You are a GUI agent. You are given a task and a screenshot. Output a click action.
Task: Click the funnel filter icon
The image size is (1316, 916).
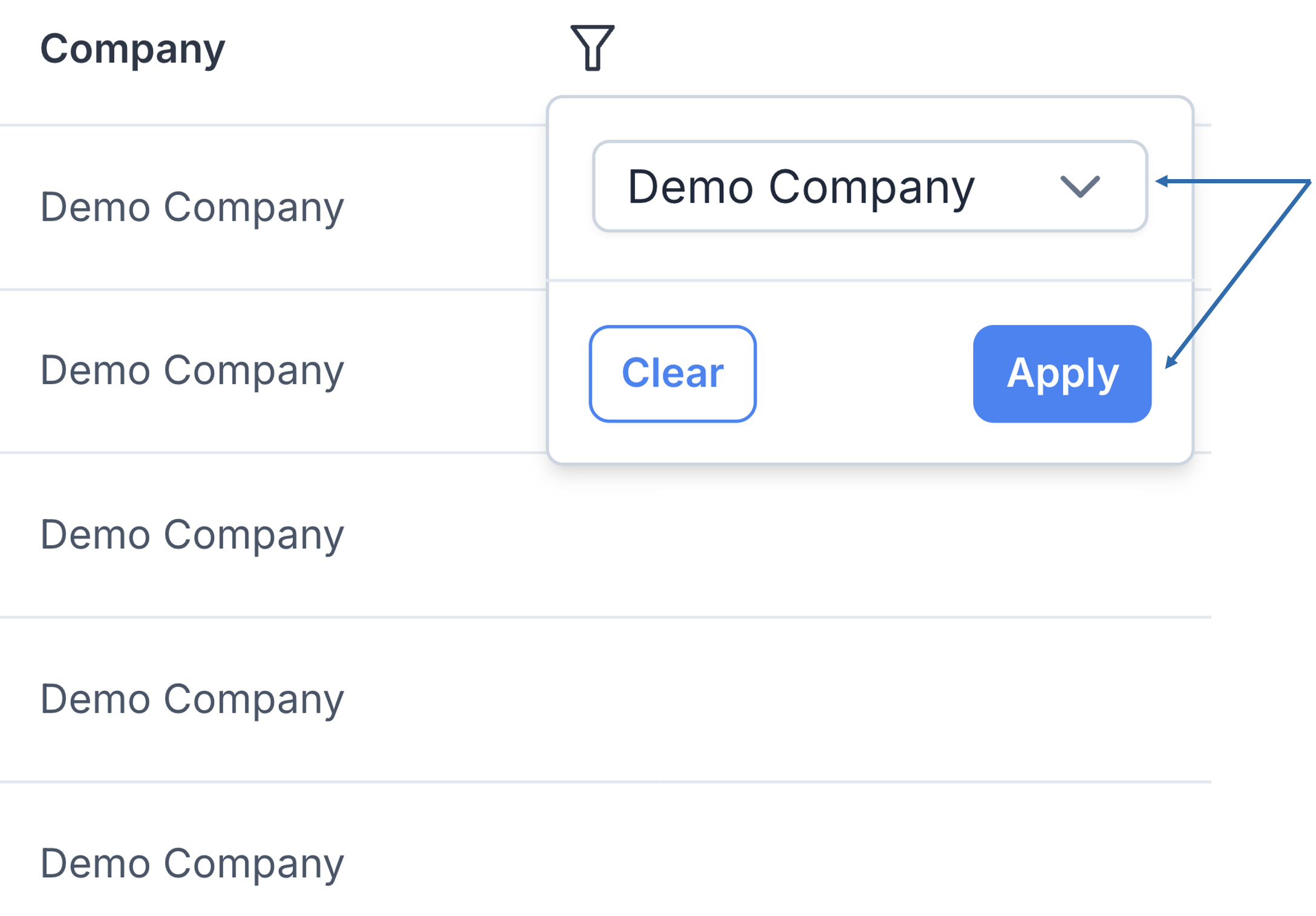point(592,48)
